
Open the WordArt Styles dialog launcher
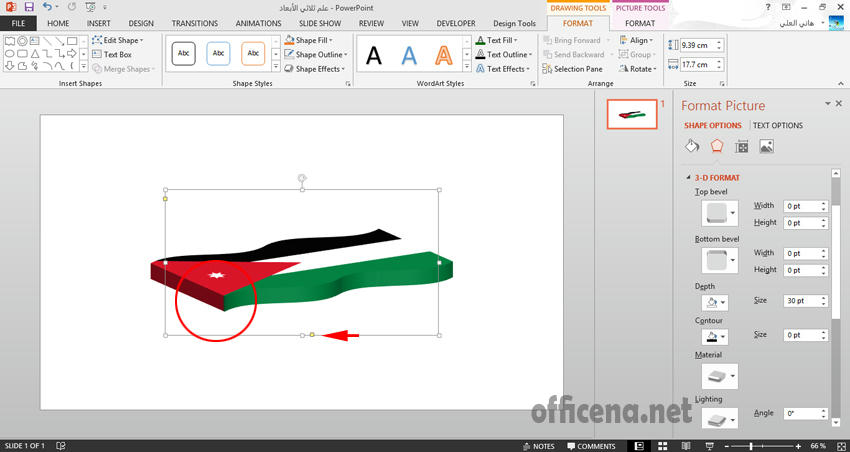click(x=533, y=84)
